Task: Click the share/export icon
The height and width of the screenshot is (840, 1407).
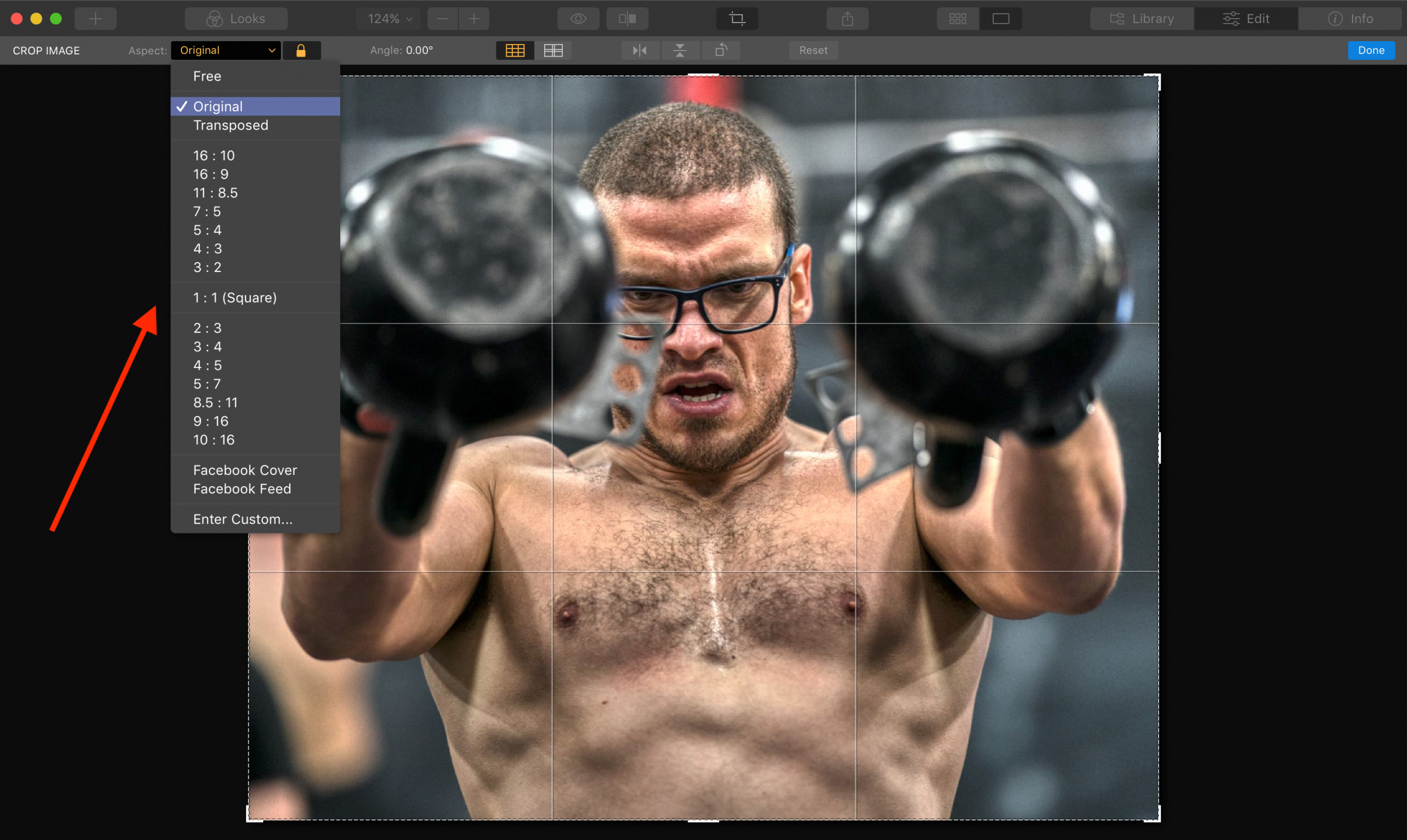Action: [847, 19]
